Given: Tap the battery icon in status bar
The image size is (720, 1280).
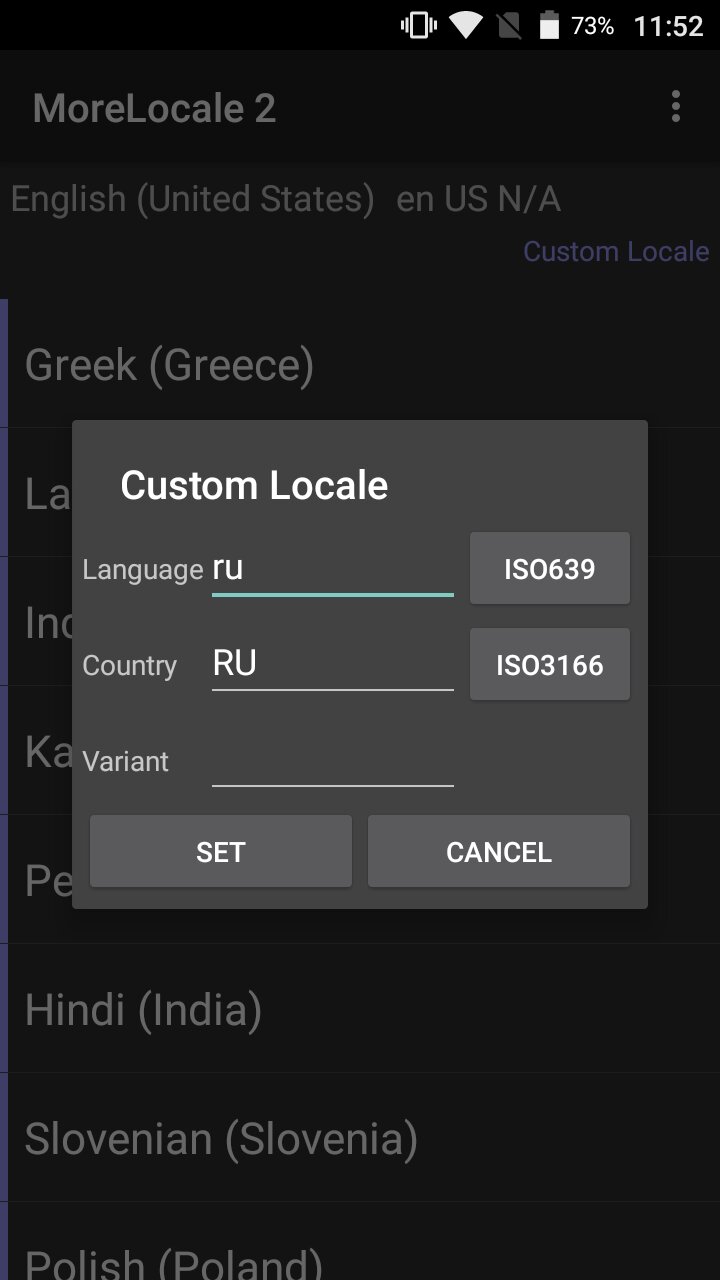Looking at the screenshot, I should pos(549,25).
